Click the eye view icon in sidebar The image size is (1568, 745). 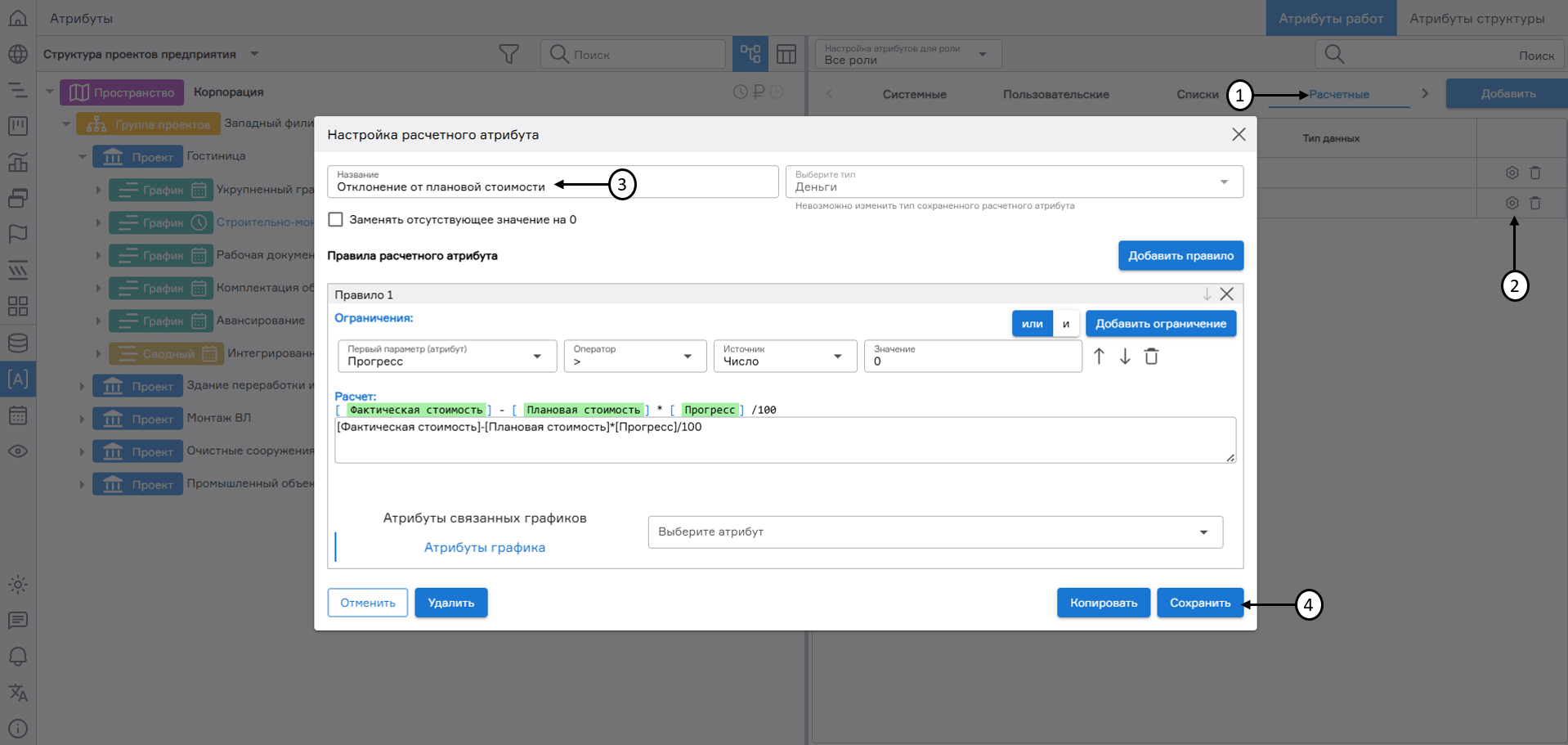18,451
